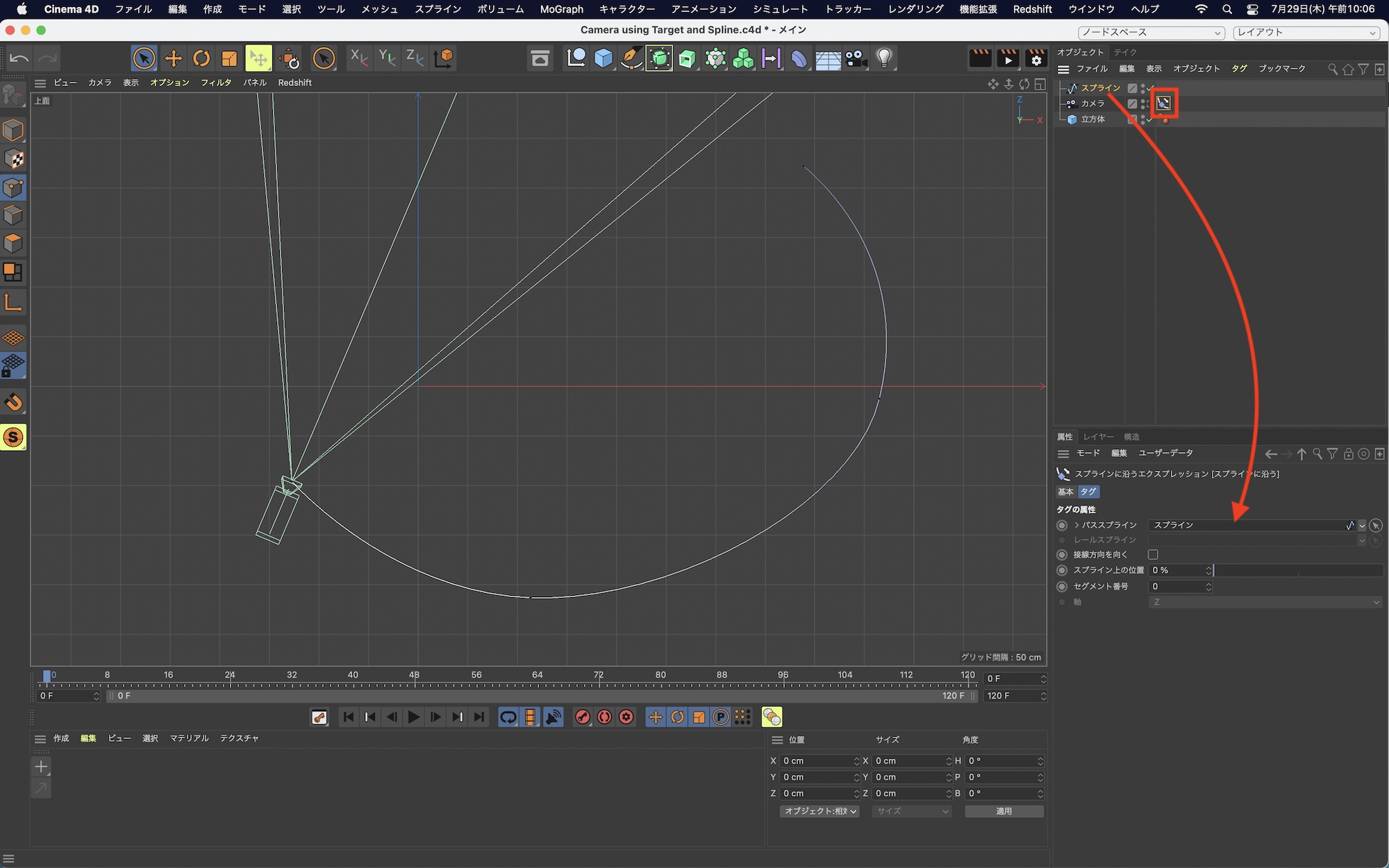This screenshot has height=868, width=1389.
Task: Select the Rotate tool in toolbar
Action: pos(201,58)
